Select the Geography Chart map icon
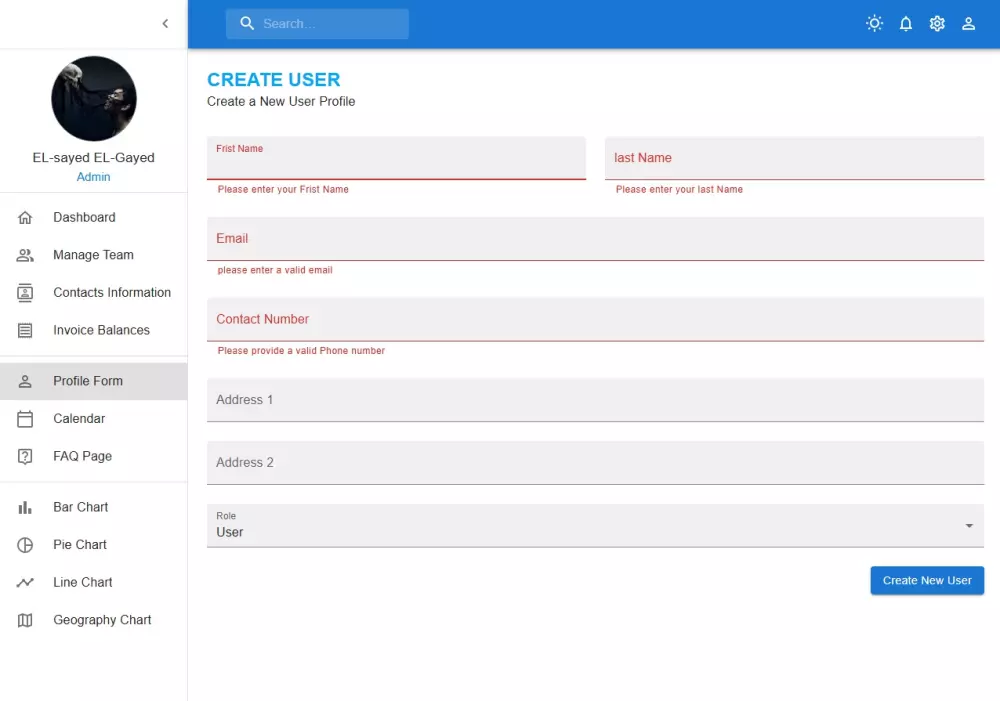This screenshot has height=701, width=1000. click(24, 620)
